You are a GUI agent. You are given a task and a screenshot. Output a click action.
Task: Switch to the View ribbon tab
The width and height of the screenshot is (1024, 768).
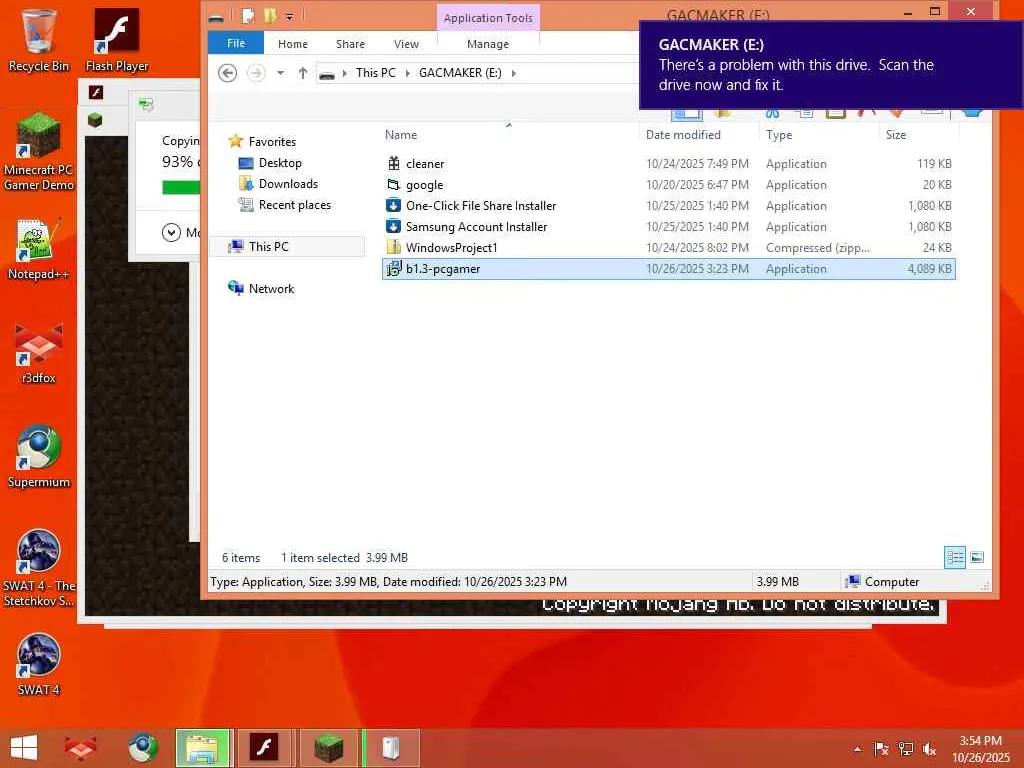pyautogui.click(x=406, y=44)
